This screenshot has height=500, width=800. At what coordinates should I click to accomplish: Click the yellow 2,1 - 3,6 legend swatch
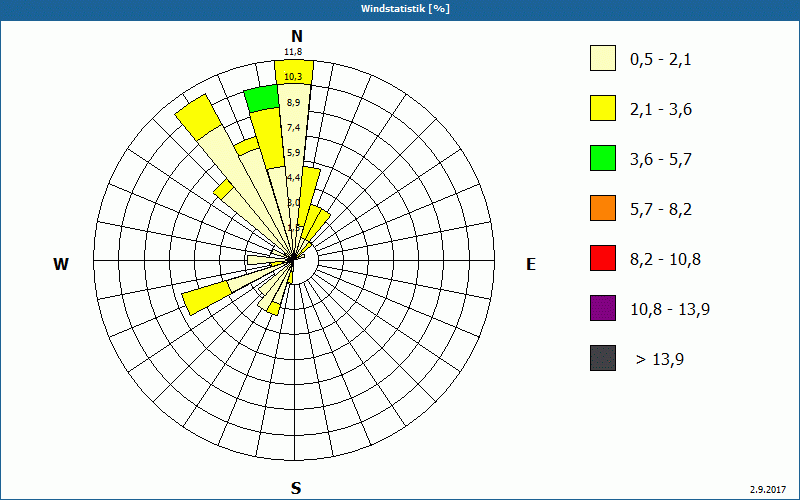603,108
